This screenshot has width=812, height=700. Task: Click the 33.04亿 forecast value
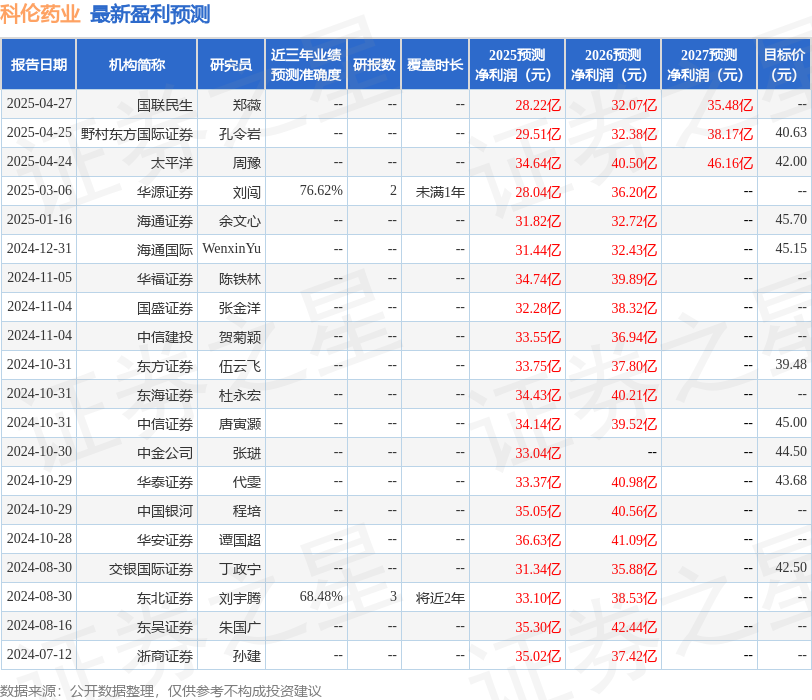click(538, 453)
